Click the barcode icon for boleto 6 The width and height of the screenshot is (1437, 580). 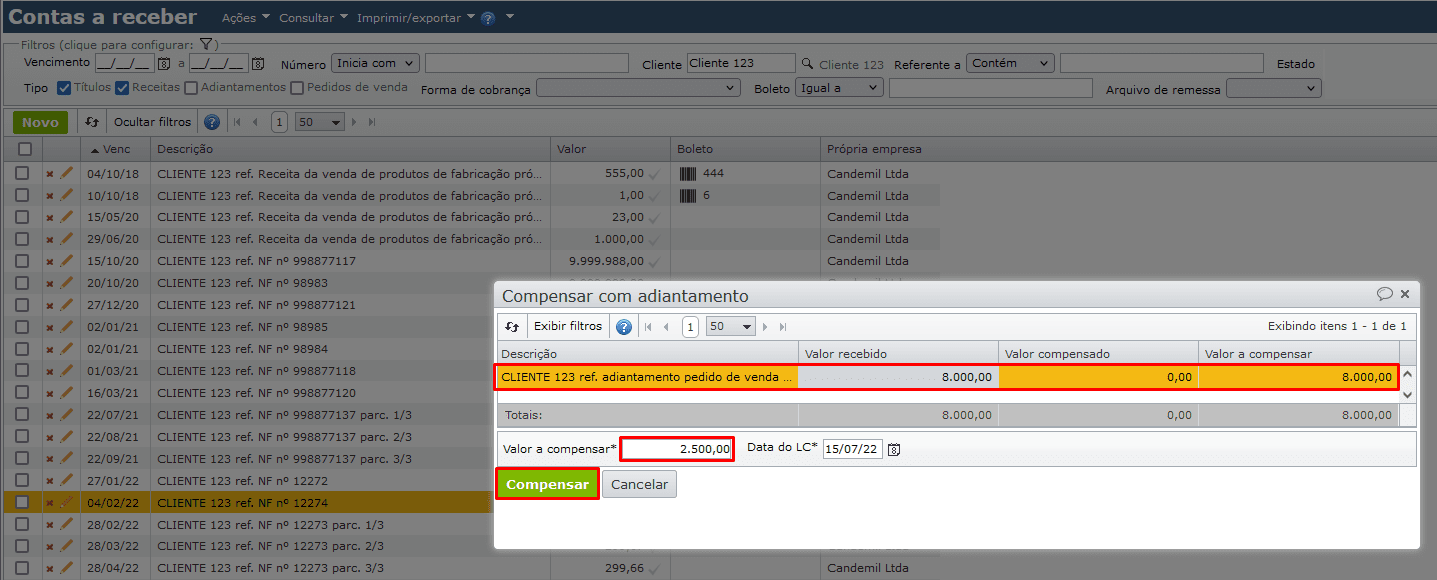pos(688,195)
